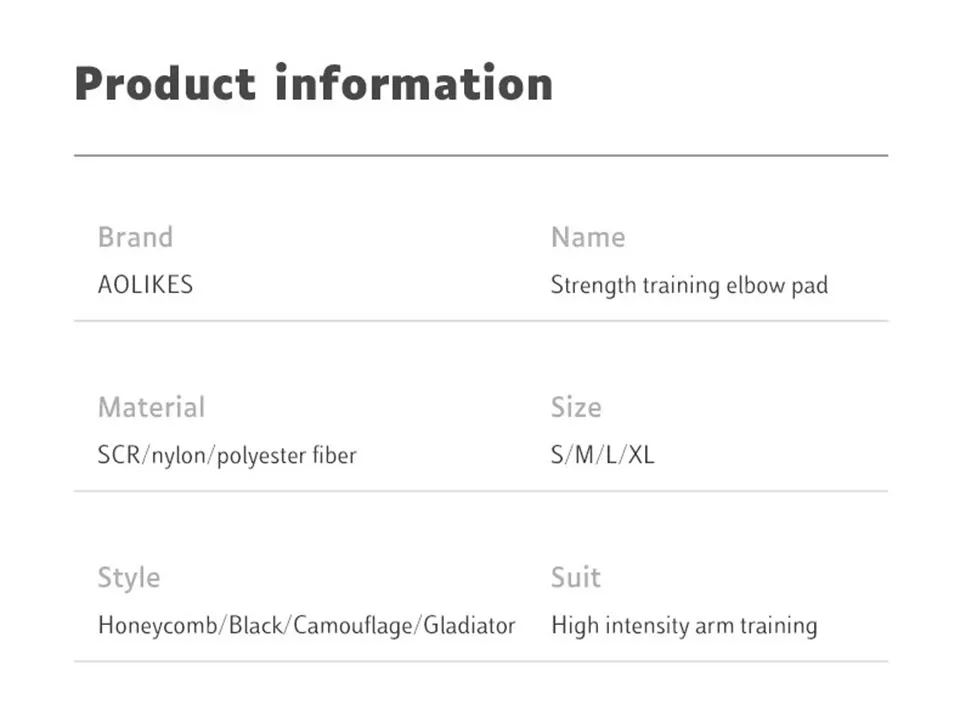Click "polyester fiber" in the Material value
The height and width of the screenshot is (705, 960).
[x=287, y=457]
